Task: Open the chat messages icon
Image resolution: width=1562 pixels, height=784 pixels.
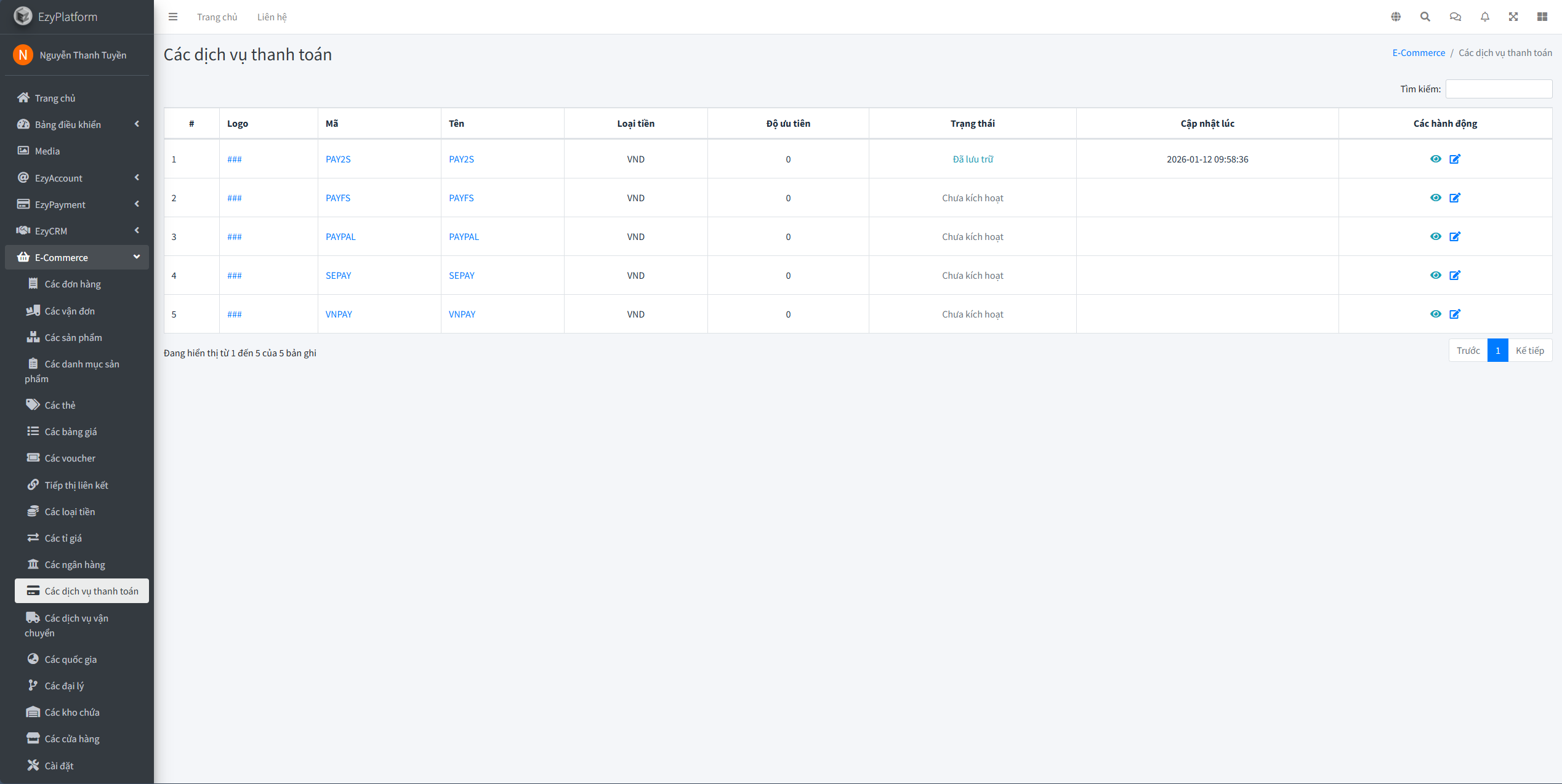Action: click(1455, 17)
